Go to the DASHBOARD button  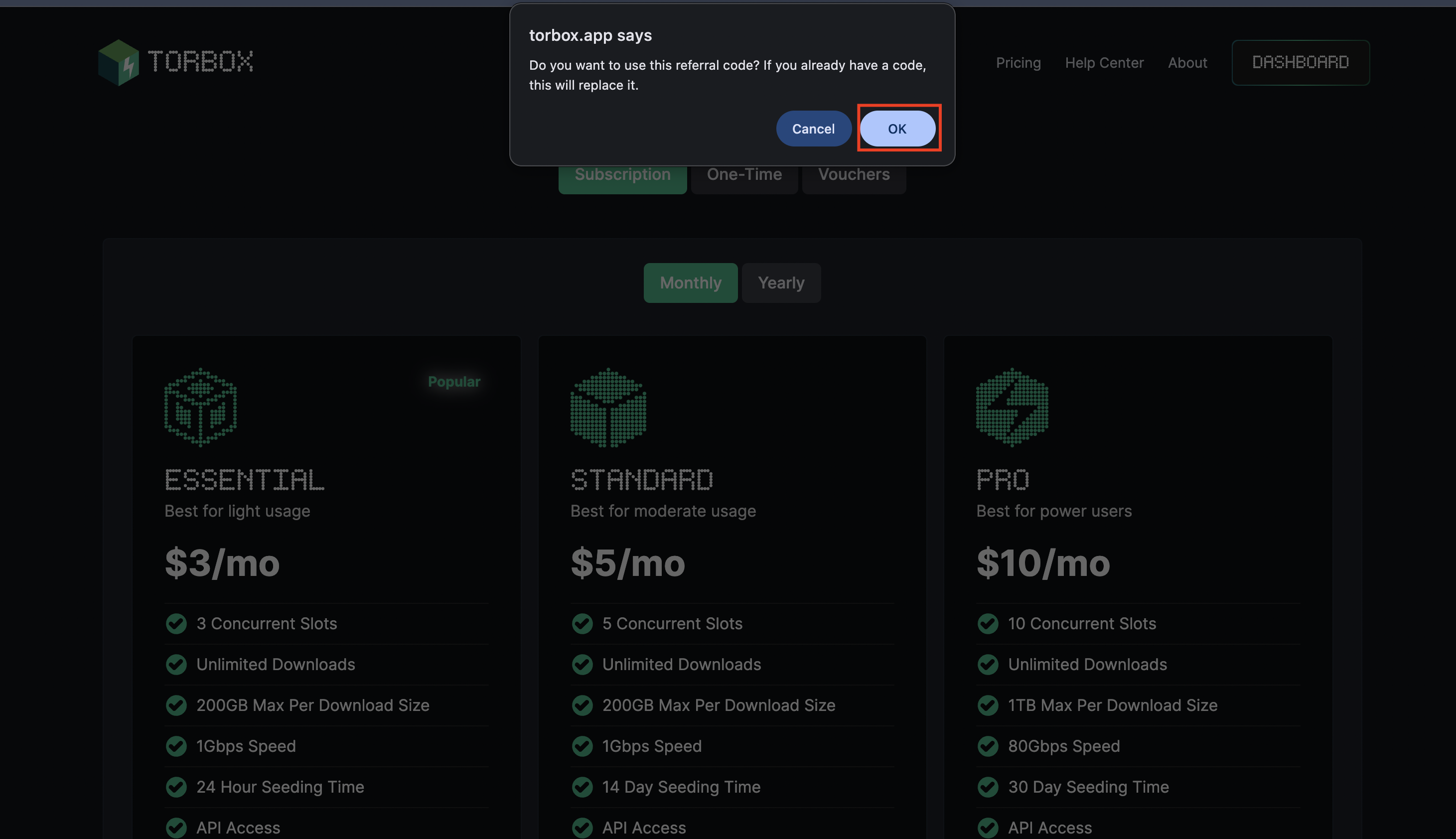1301,62
